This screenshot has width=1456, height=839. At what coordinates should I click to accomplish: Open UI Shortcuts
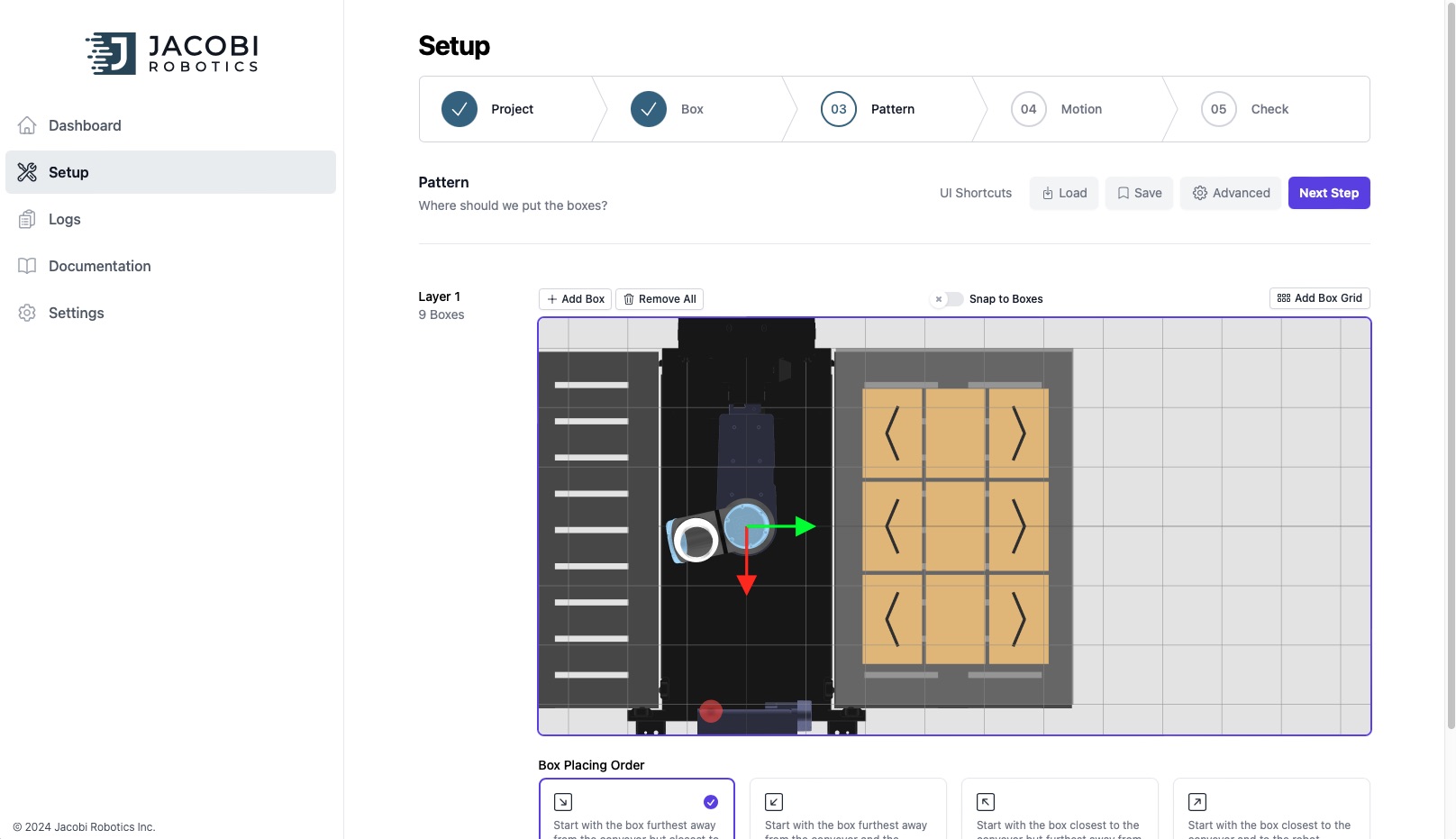pyautogui.click(x=976, y=193)
